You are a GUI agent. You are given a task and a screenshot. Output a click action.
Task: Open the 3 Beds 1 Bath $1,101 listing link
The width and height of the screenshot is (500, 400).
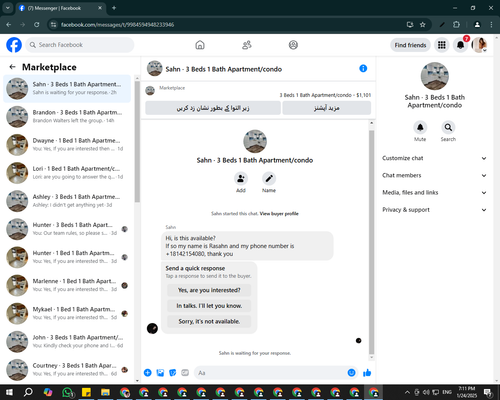click(x=325, y=95)
